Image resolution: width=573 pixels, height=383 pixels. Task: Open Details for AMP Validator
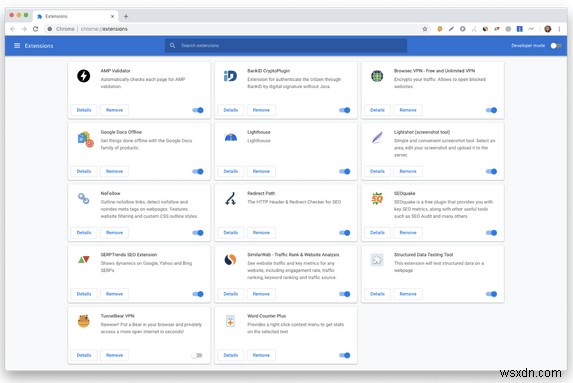point(84,110)
